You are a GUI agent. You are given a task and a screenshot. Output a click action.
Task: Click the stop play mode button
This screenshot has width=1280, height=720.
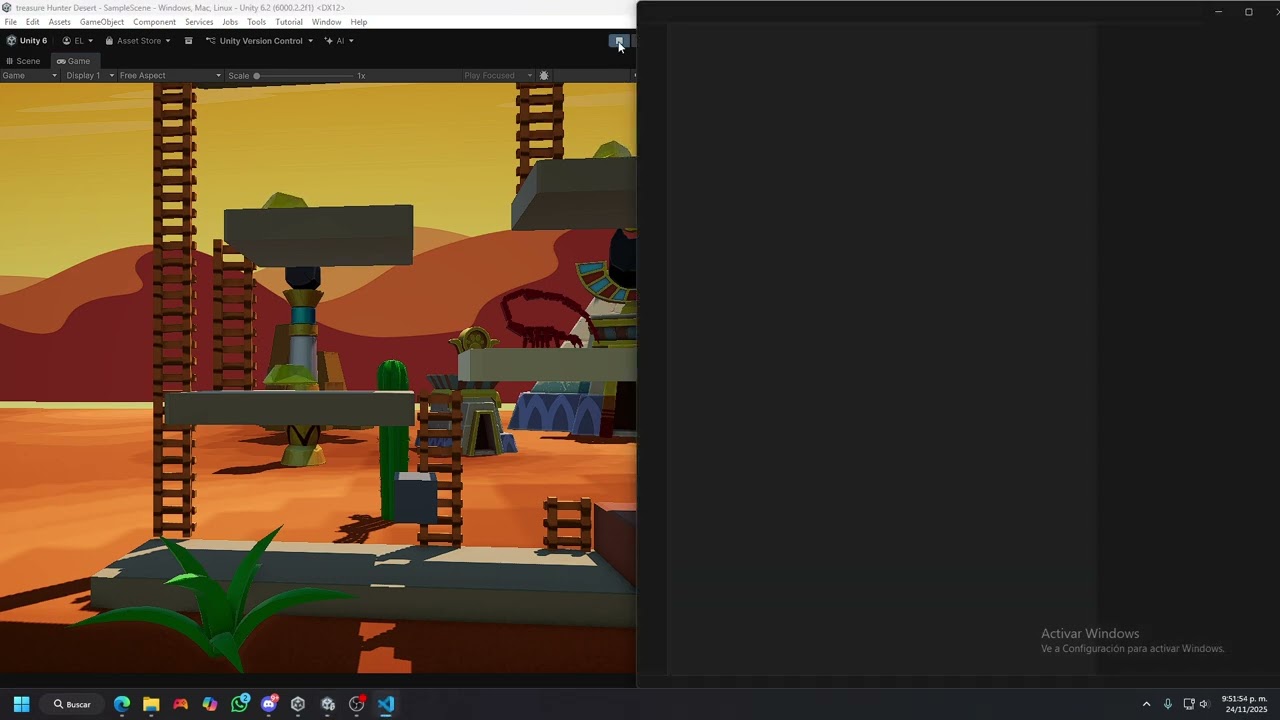point(619,41)
